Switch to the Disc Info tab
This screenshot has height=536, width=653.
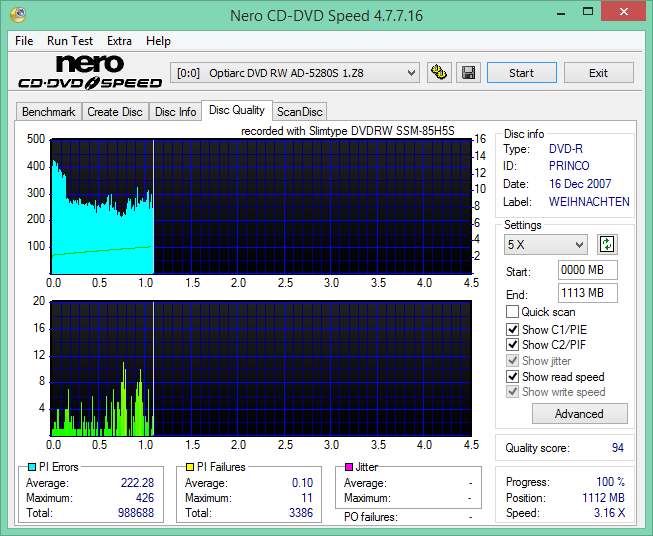click(x=175, y=112)
